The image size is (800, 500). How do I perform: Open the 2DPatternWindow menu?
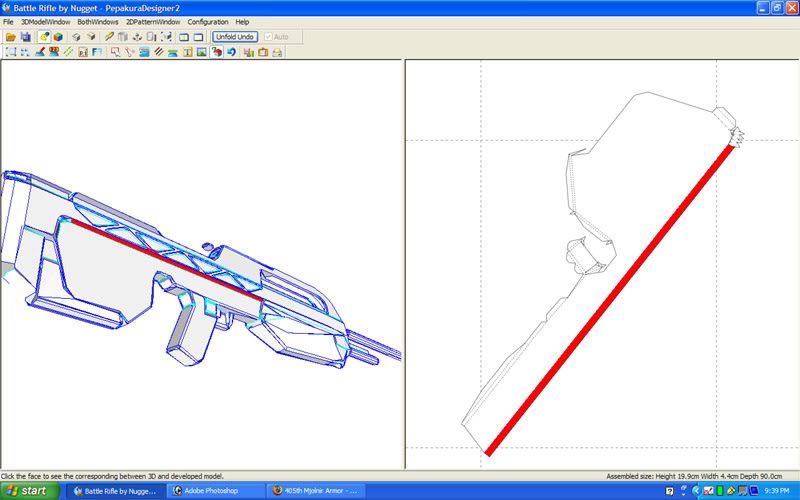coord(153,22)
